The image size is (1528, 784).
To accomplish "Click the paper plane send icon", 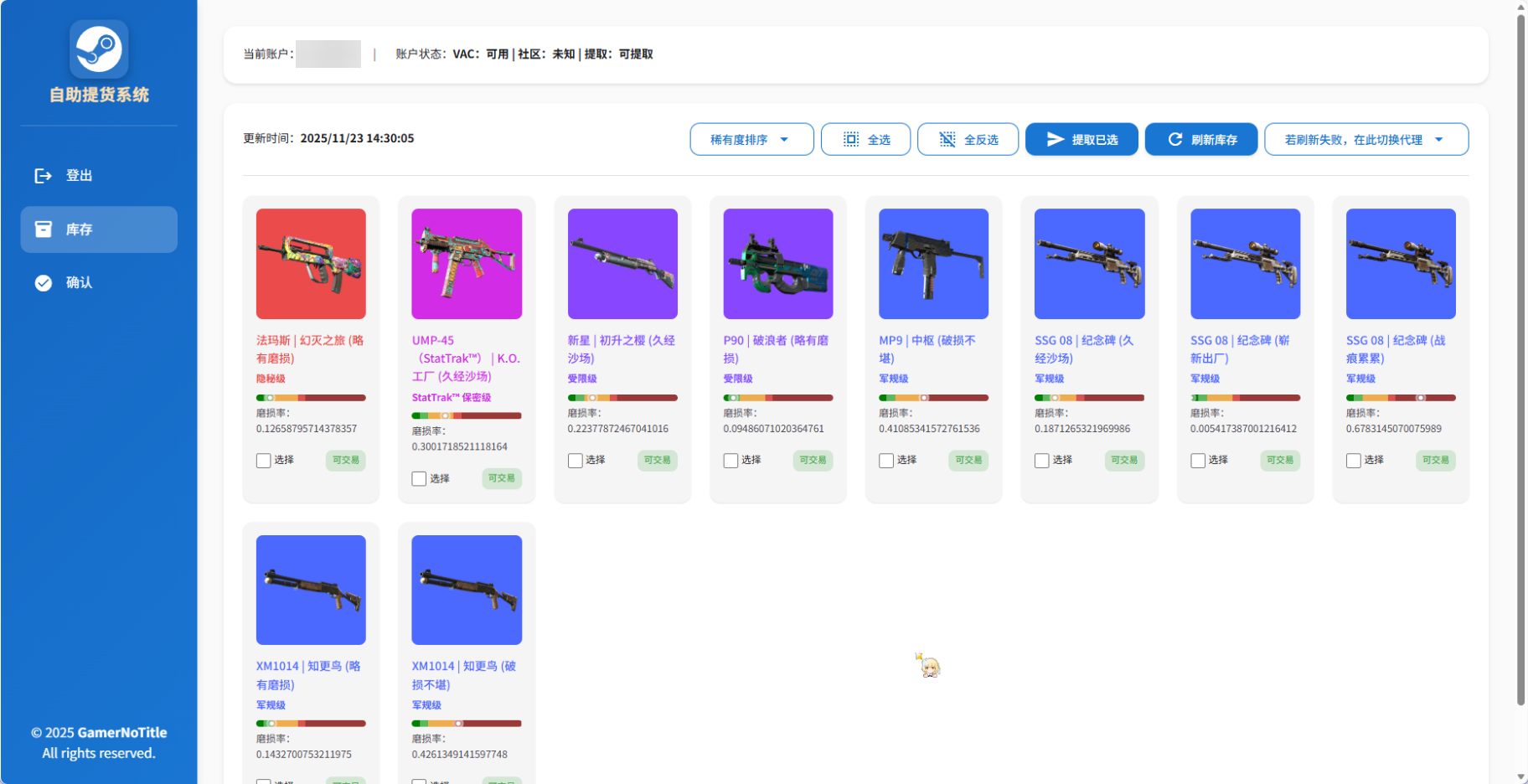I will [1055, 140].
